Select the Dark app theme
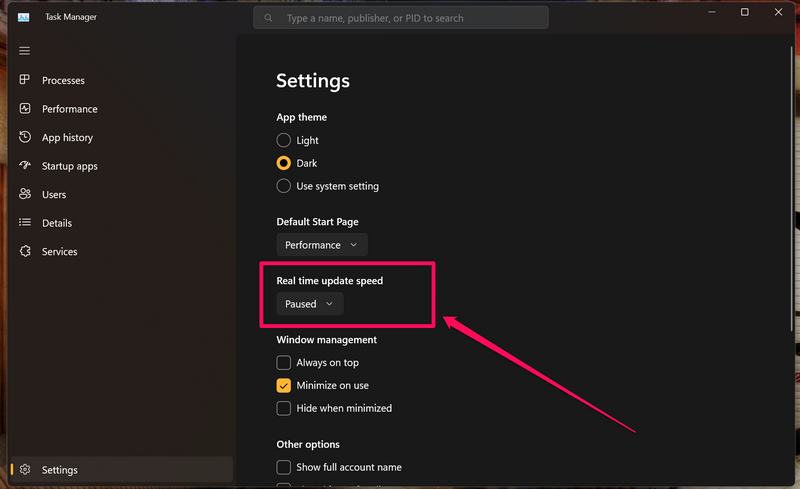800x489 pixels. [284, 163]
